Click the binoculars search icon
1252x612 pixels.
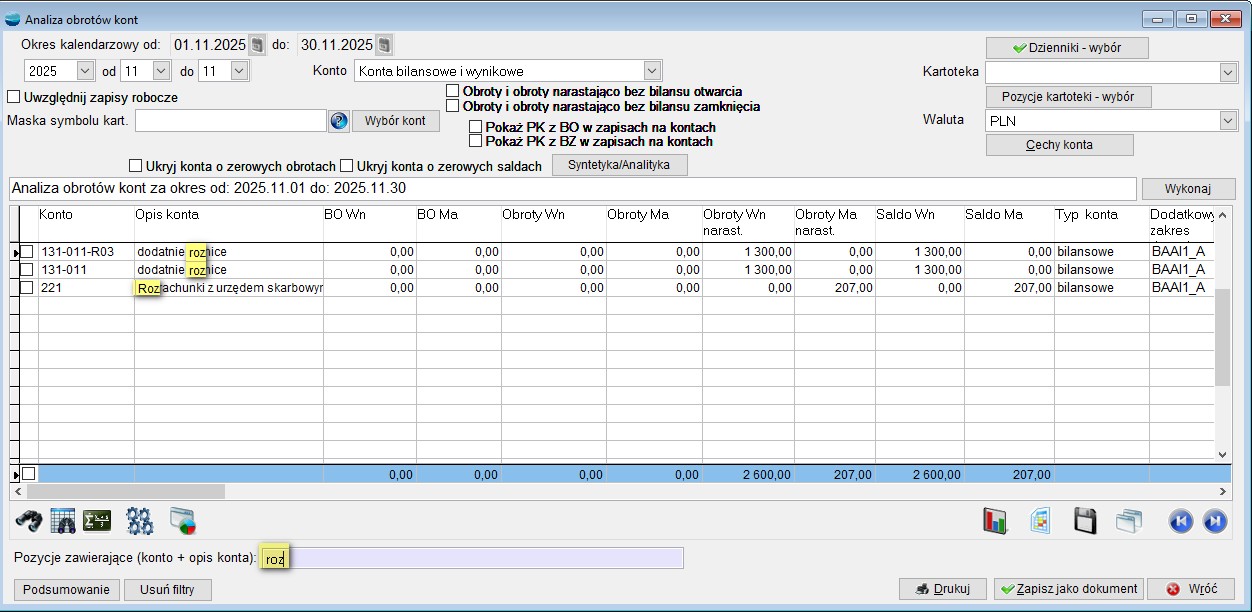[31, 520]
